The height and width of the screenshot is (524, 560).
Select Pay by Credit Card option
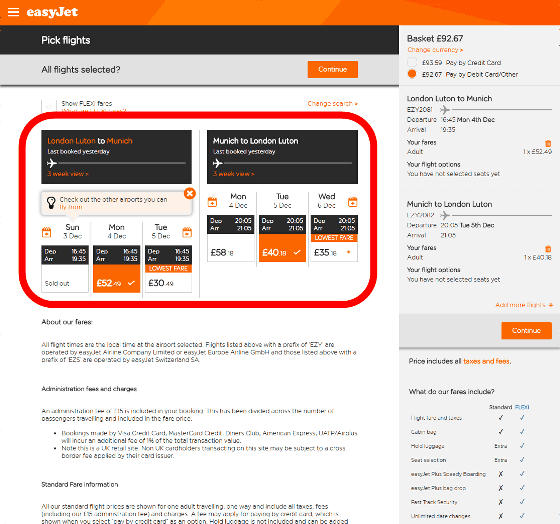pyautogui.click(x=412, y=62)
